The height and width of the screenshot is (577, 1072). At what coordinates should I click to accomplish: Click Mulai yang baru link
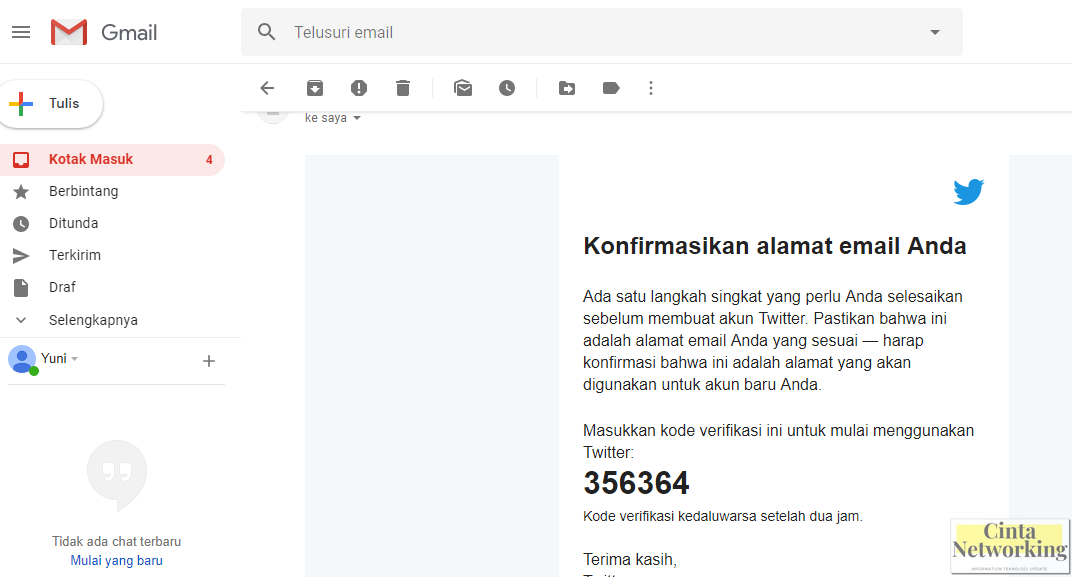click(x=116, y=561)
